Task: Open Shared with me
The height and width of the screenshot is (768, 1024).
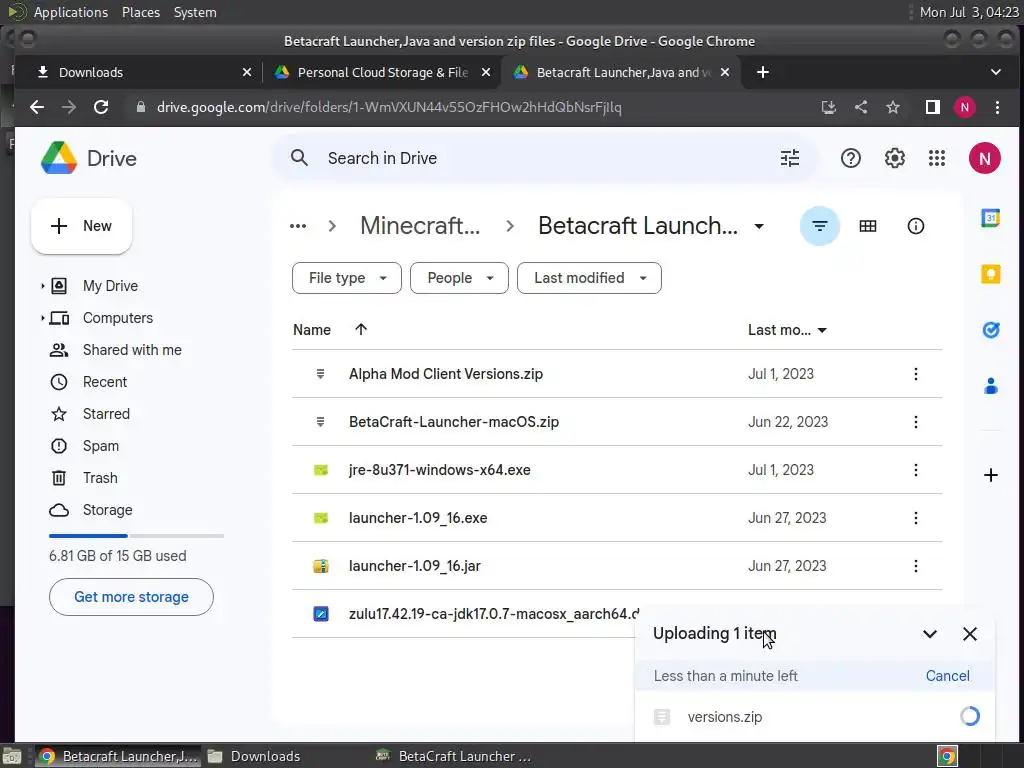Action: (132, 350)
